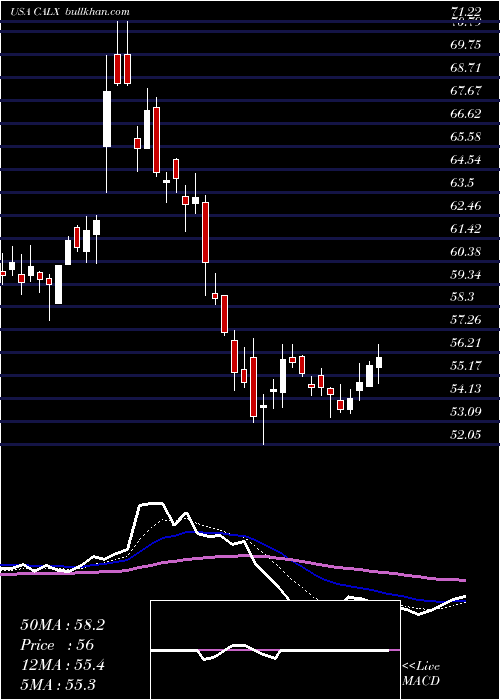Click the 65.58 price axis label

click(466, 137)
